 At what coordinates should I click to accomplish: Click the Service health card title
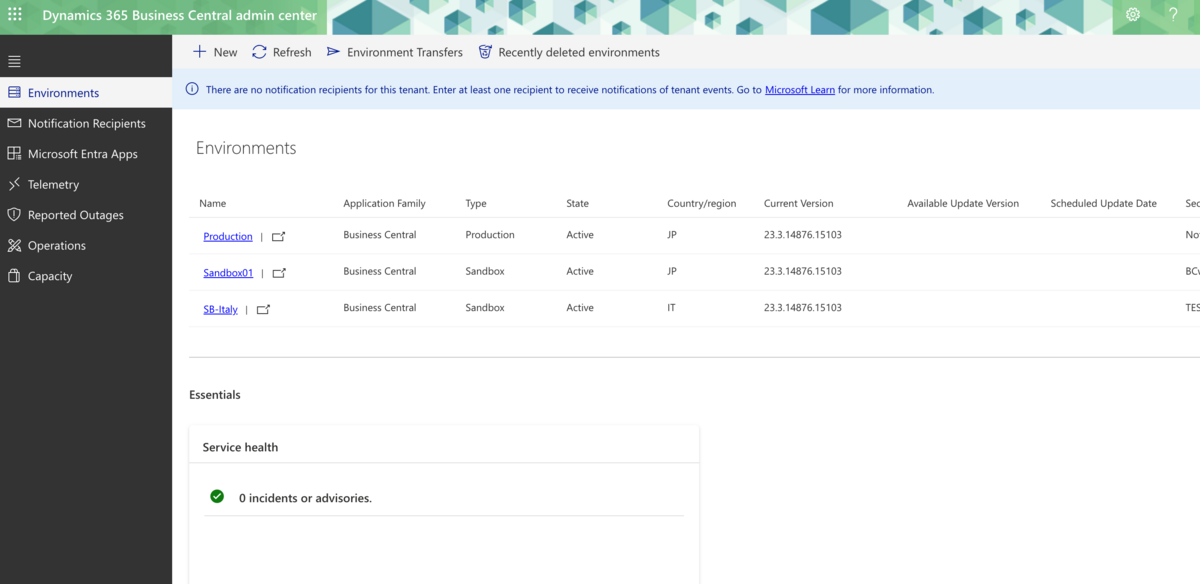pyautogui.click(x=240, y=447)
